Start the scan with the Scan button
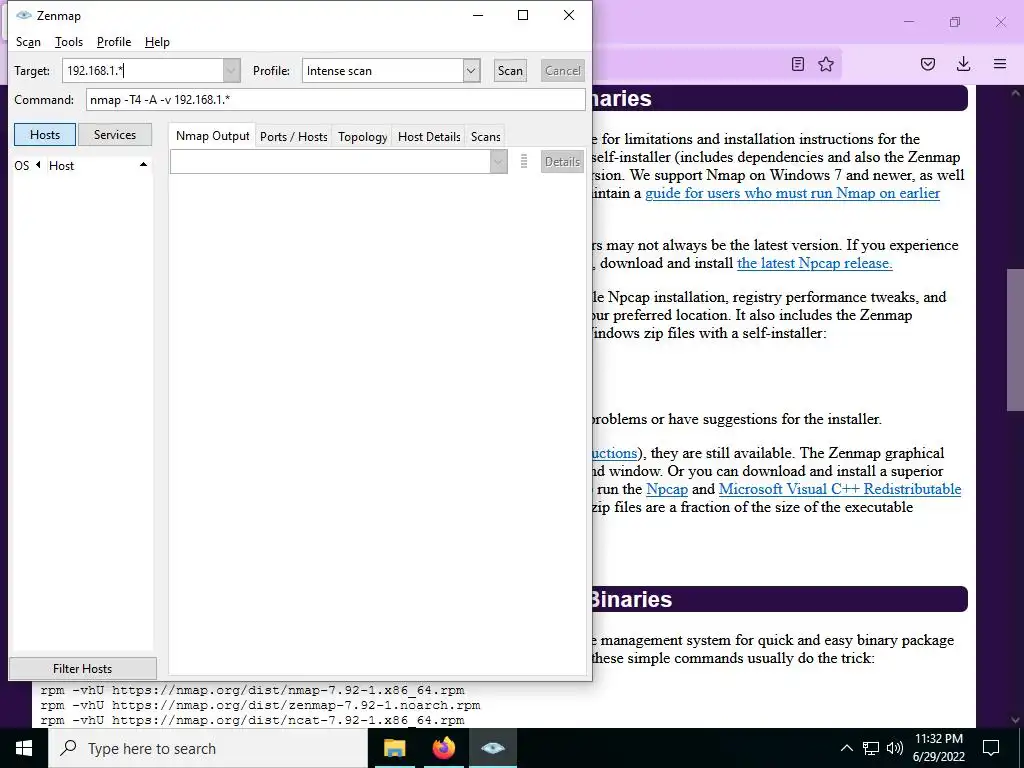The image size is (1024, 768). pos(510,71)
